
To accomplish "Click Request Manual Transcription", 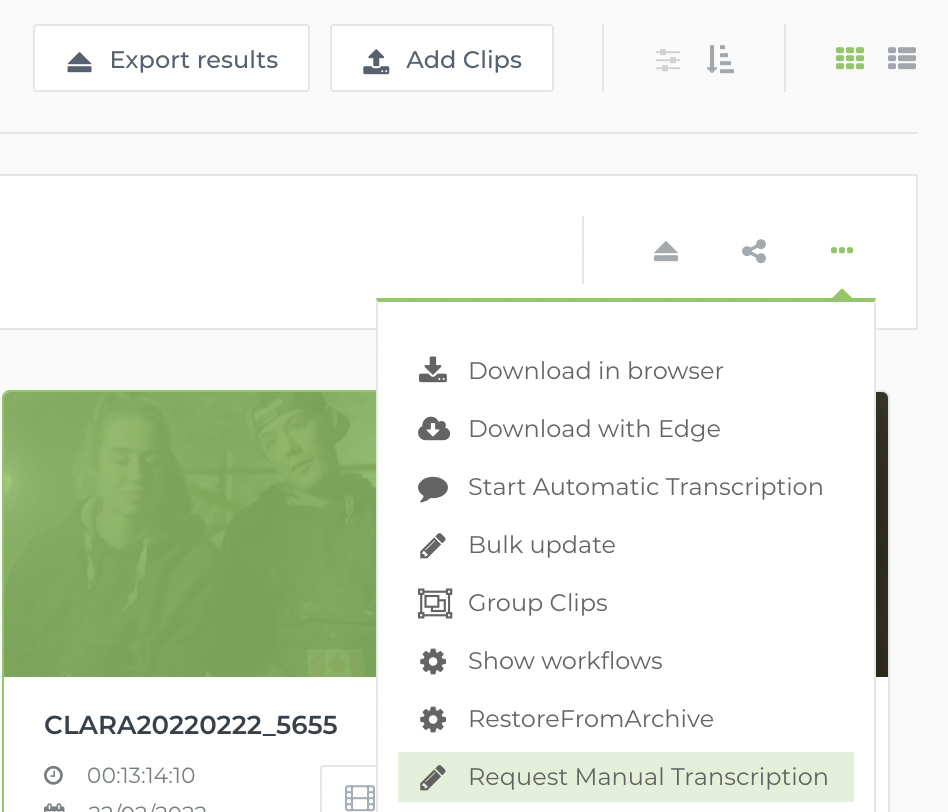I will click(647, 777).
